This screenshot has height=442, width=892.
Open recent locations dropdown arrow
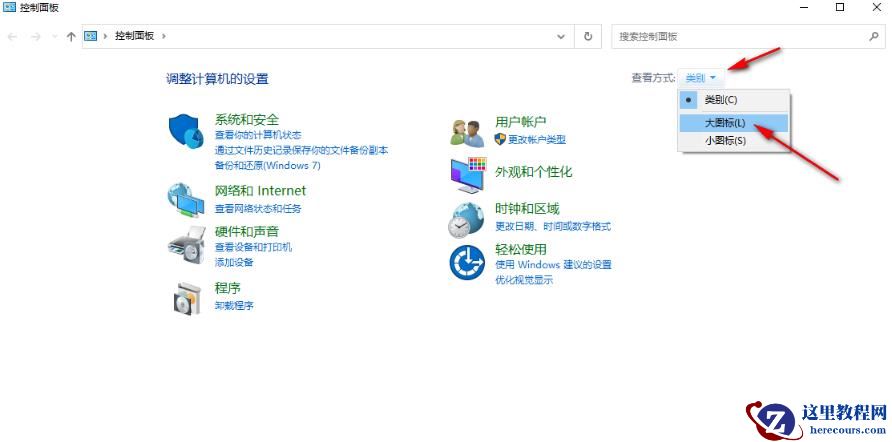pyautogui.click(x=55, y=36)
